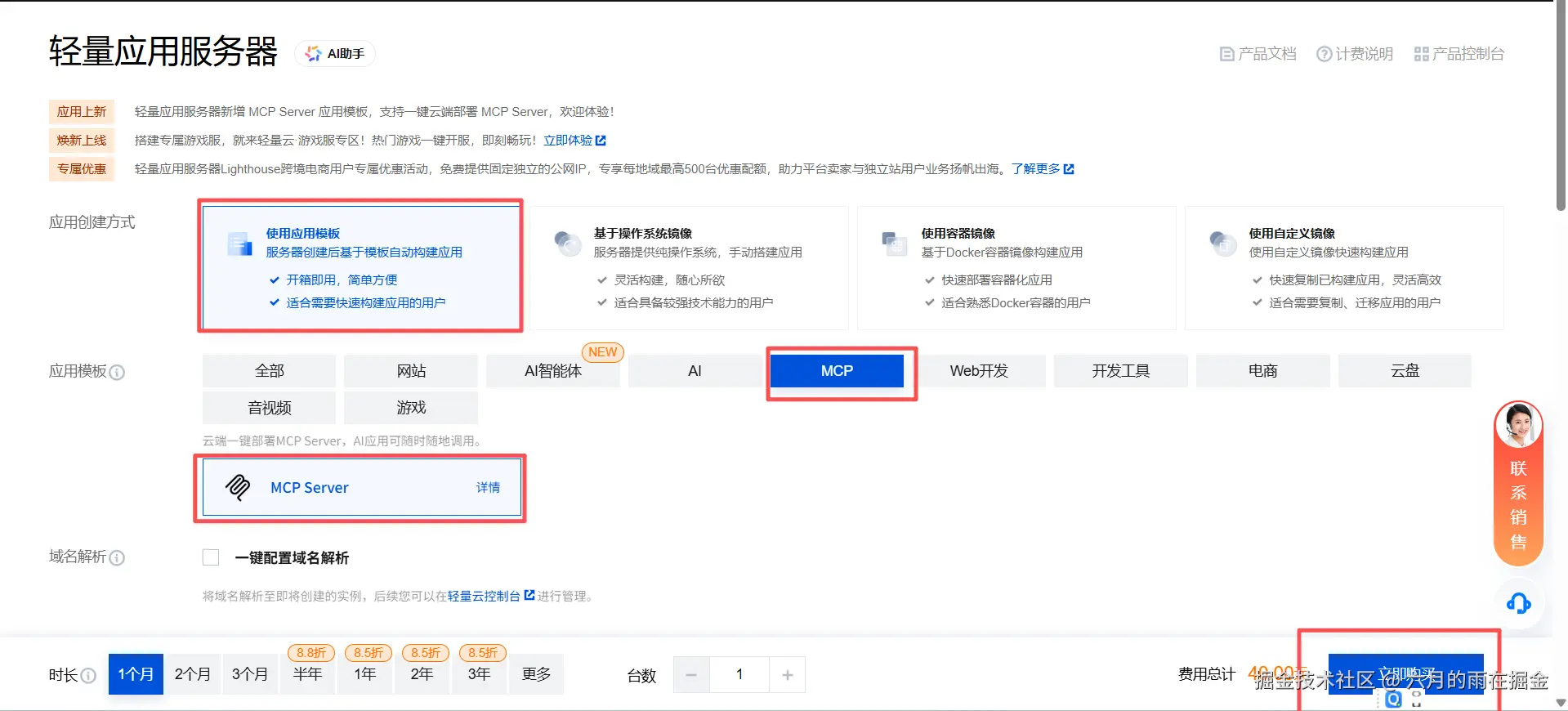
Task: Click scrollbar down arrow at bottom
Action: click(1561, 703)
